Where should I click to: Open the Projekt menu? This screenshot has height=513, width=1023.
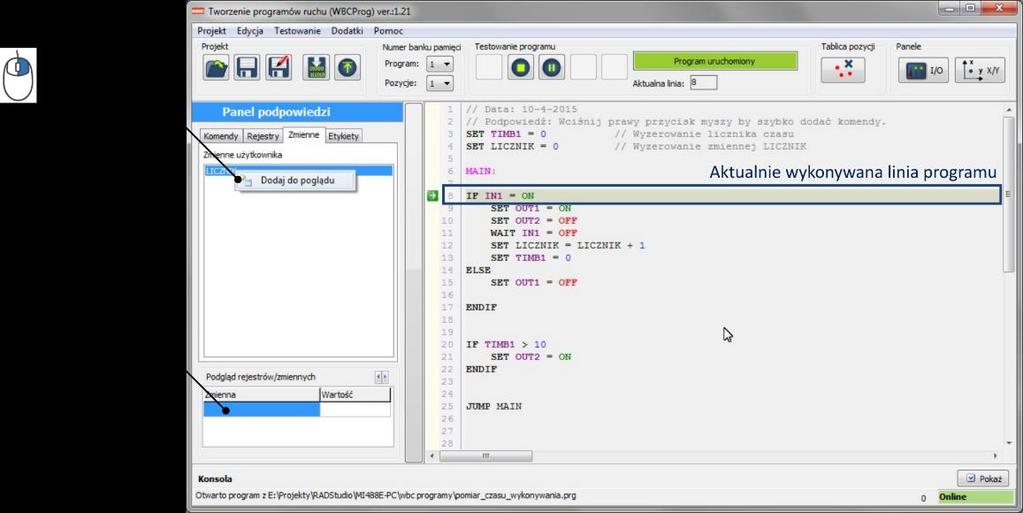point(211,31)
